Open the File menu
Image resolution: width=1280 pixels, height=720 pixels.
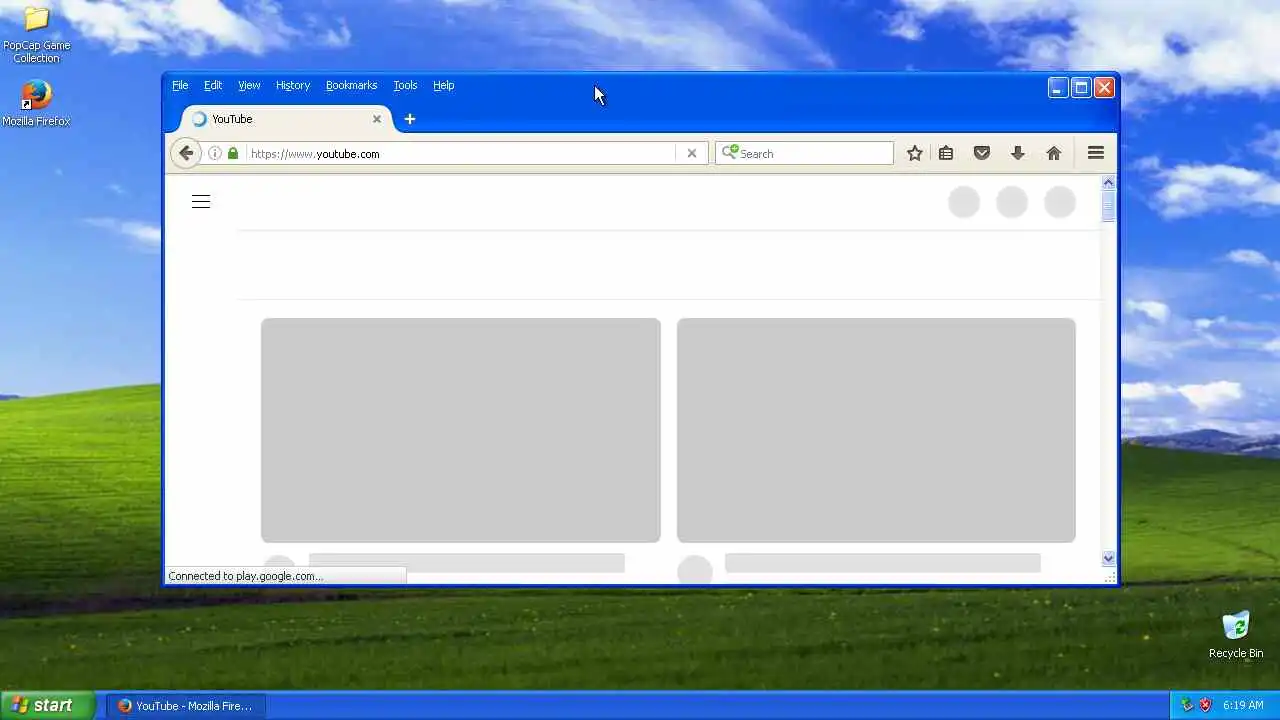pyautogui.click(x=180, y=86)
